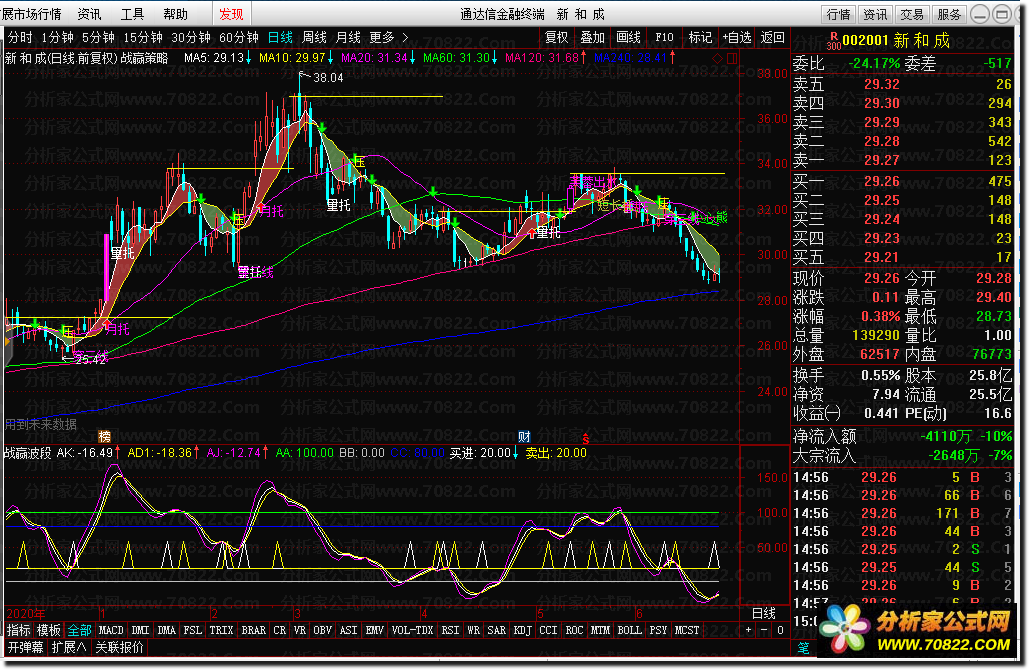Apply the MCST indicator

[x=687, y=630]
